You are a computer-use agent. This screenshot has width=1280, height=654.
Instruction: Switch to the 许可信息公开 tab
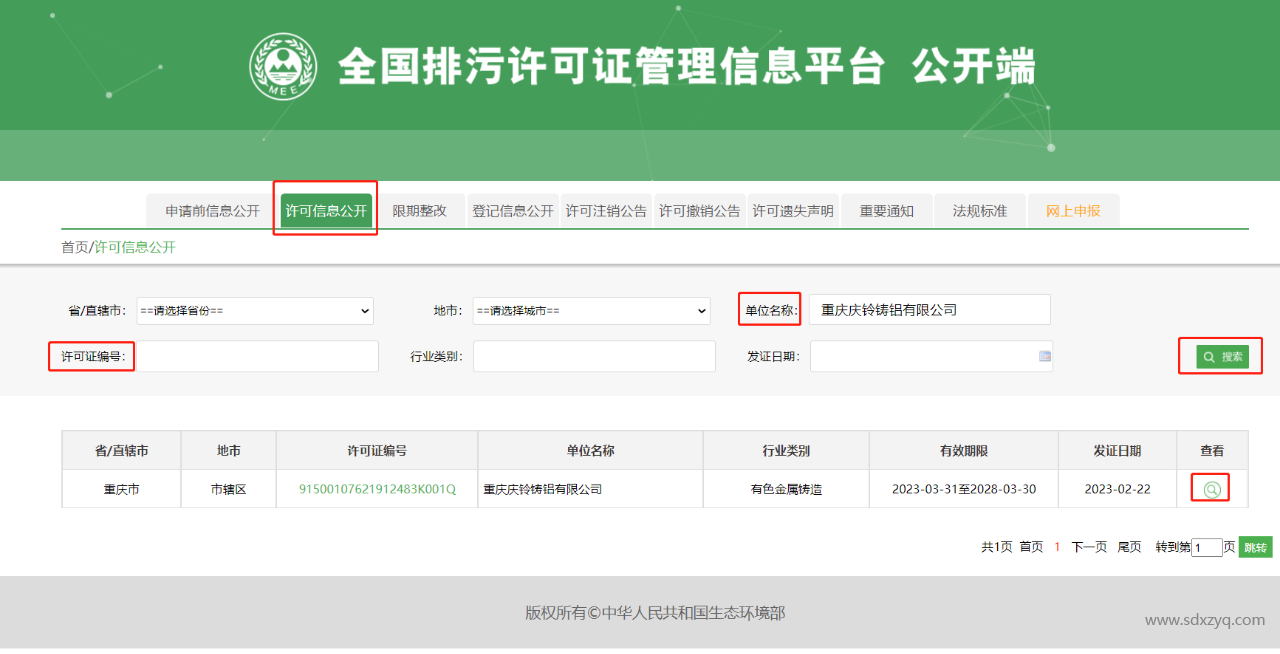click(325, 210)
